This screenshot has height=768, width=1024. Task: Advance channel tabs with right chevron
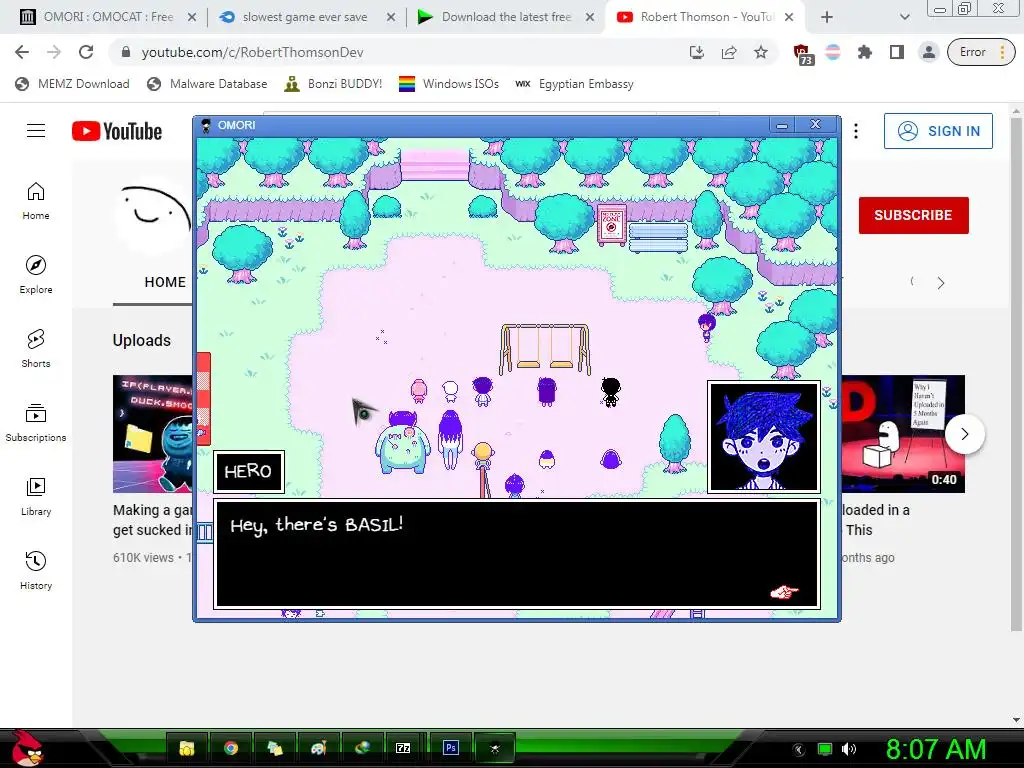941,283
